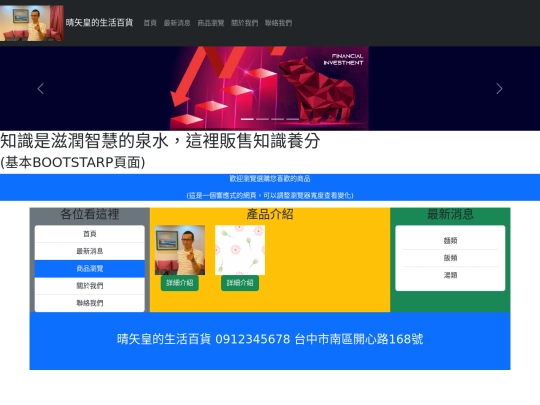540x405 pixels.
Task: Select fourth carousel slide indicator
Action: pos(293,119)
